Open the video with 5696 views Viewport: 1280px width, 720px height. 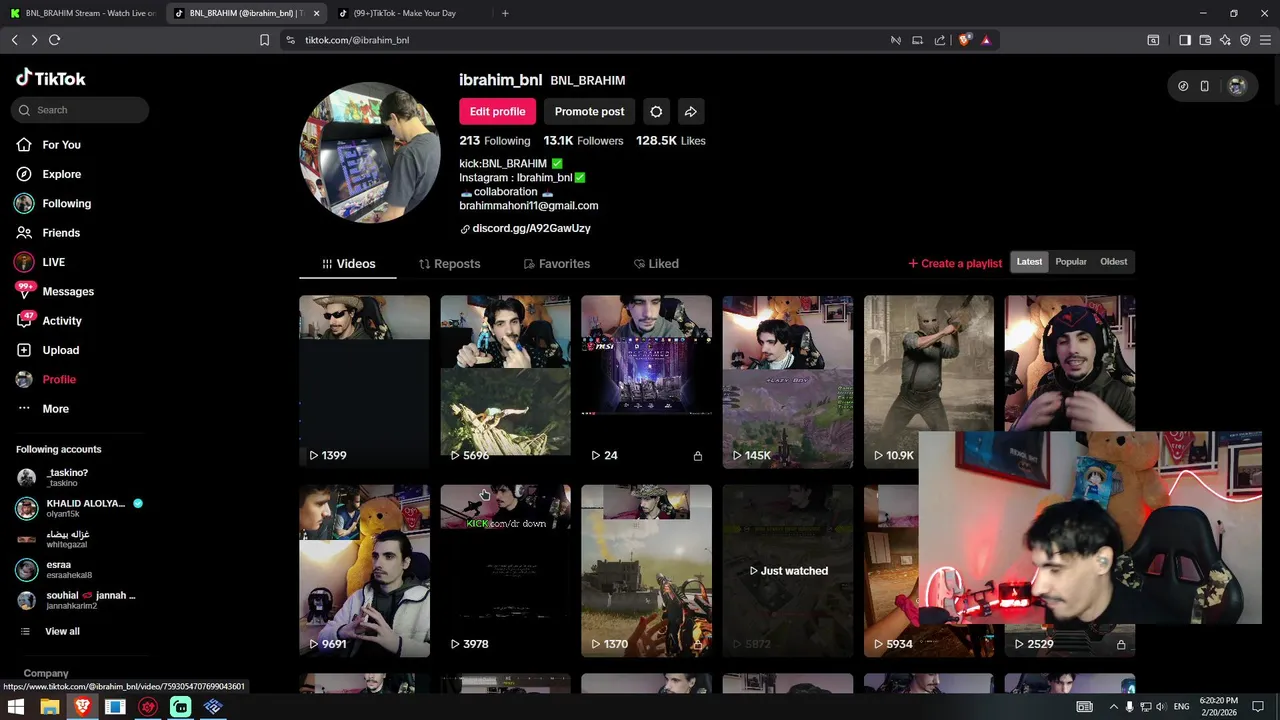coord(505,381)
